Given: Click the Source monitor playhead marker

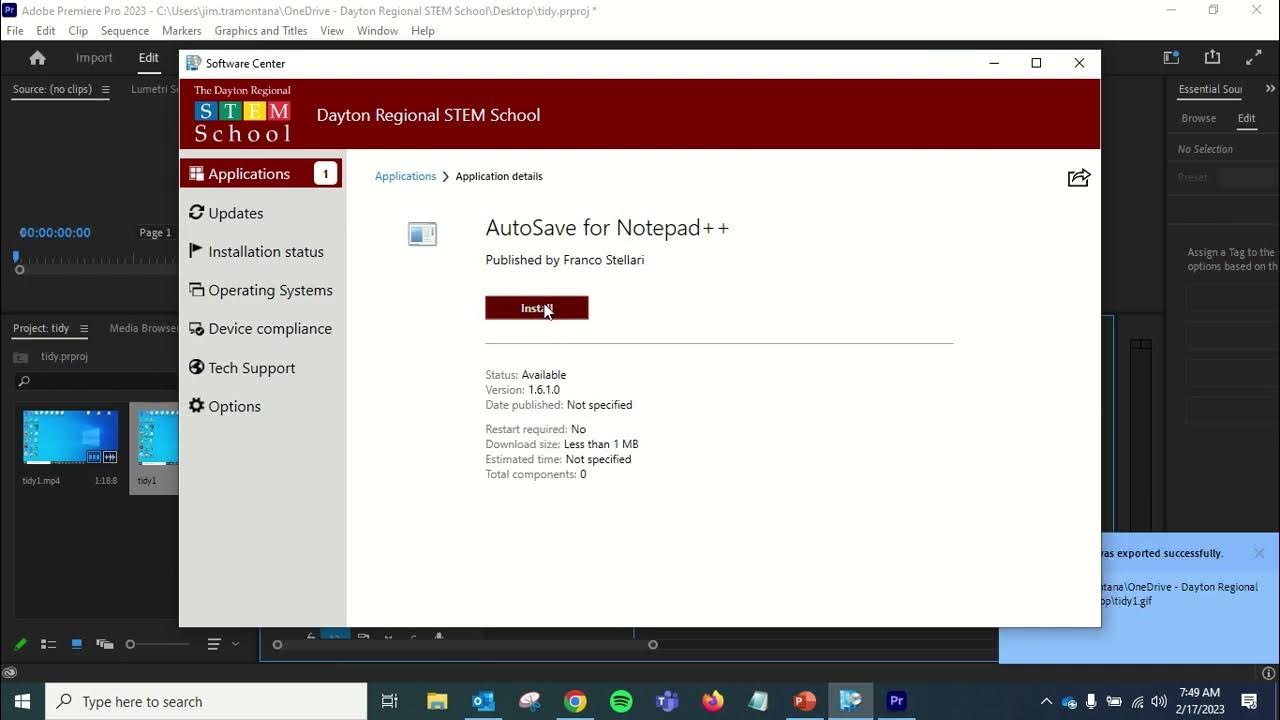Looking at the screenshot, I should click(17, 258).
